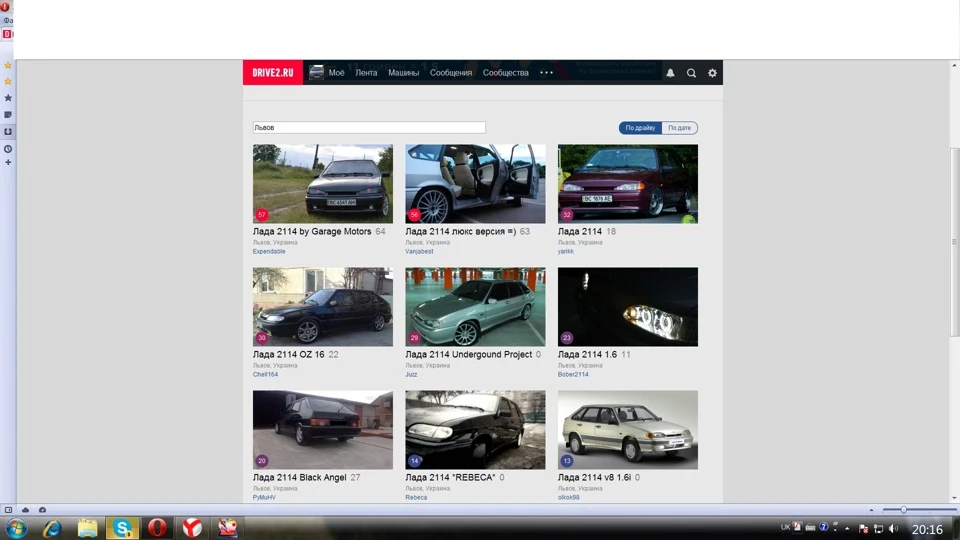The height and width of the screenshot is (540, 960).
Task: Open user profile olkok98
Action: (568, 498)
